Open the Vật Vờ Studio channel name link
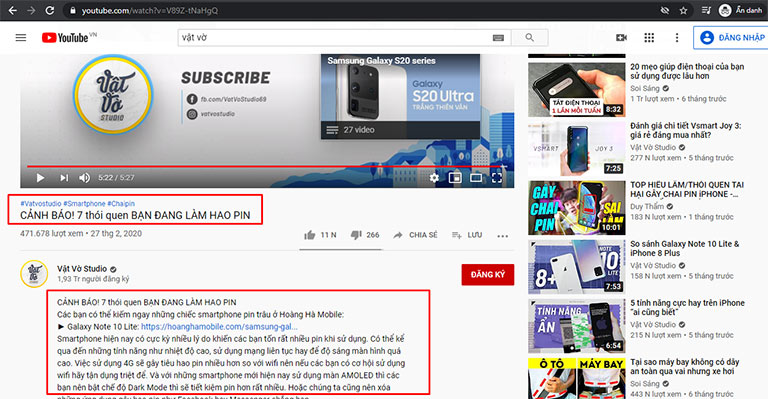 [82, 269]
